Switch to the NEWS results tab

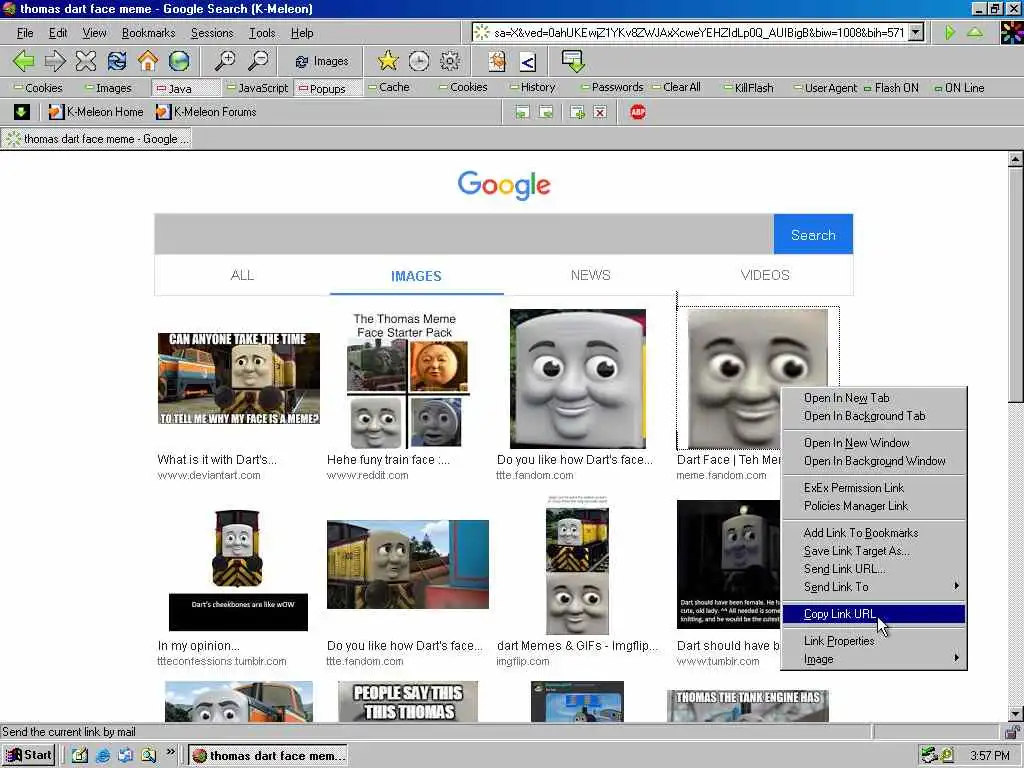pos(590,275)
